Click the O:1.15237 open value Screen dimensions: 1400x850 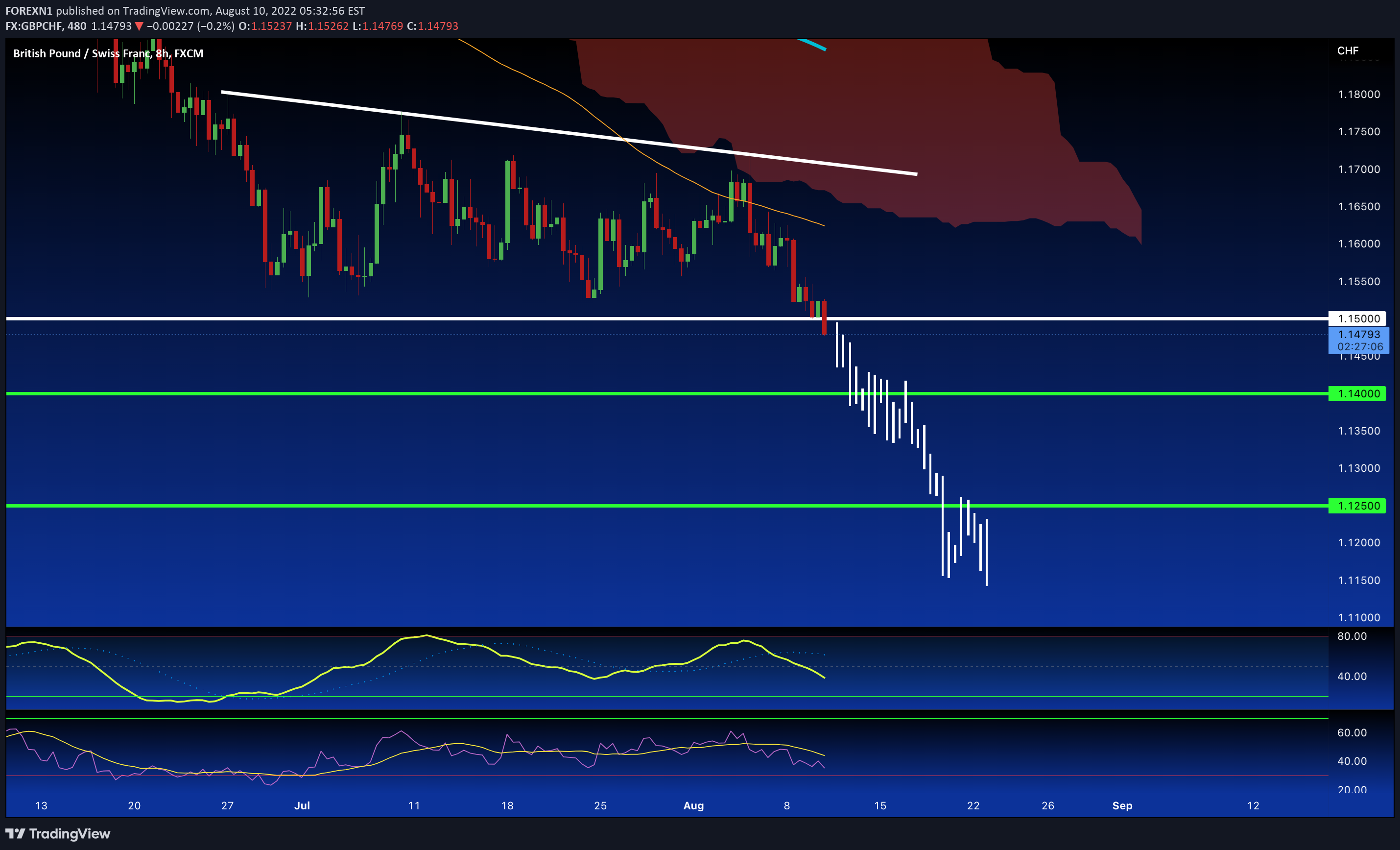265,26
